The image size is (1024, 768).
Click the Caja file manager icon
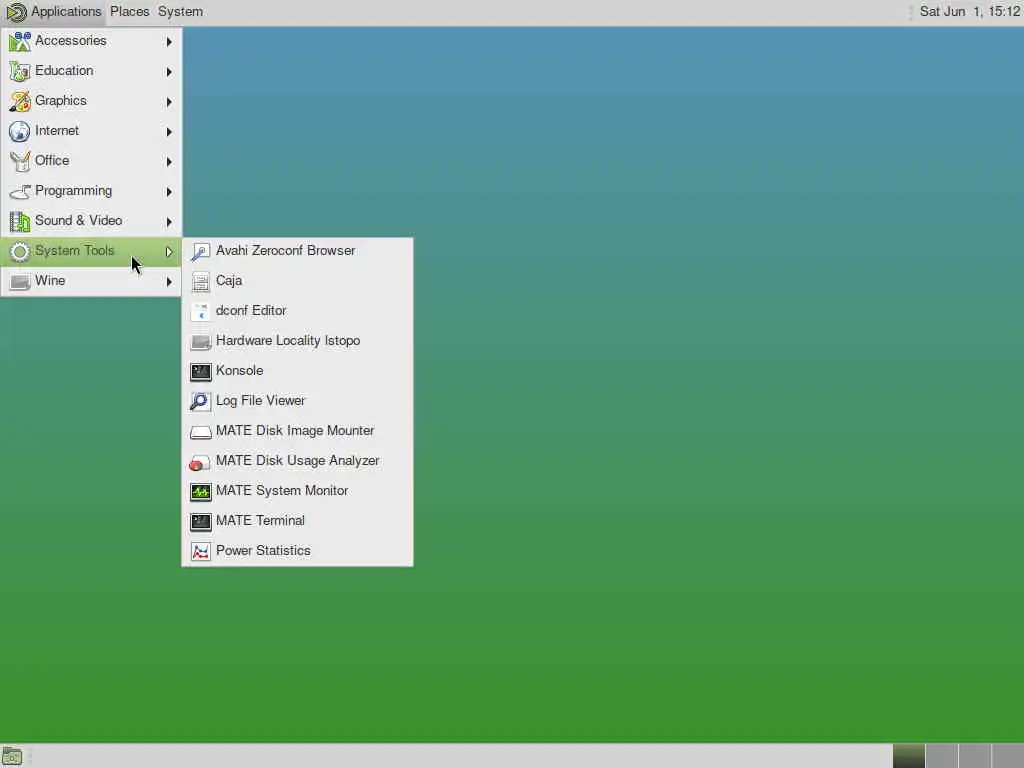coord(200,281)
